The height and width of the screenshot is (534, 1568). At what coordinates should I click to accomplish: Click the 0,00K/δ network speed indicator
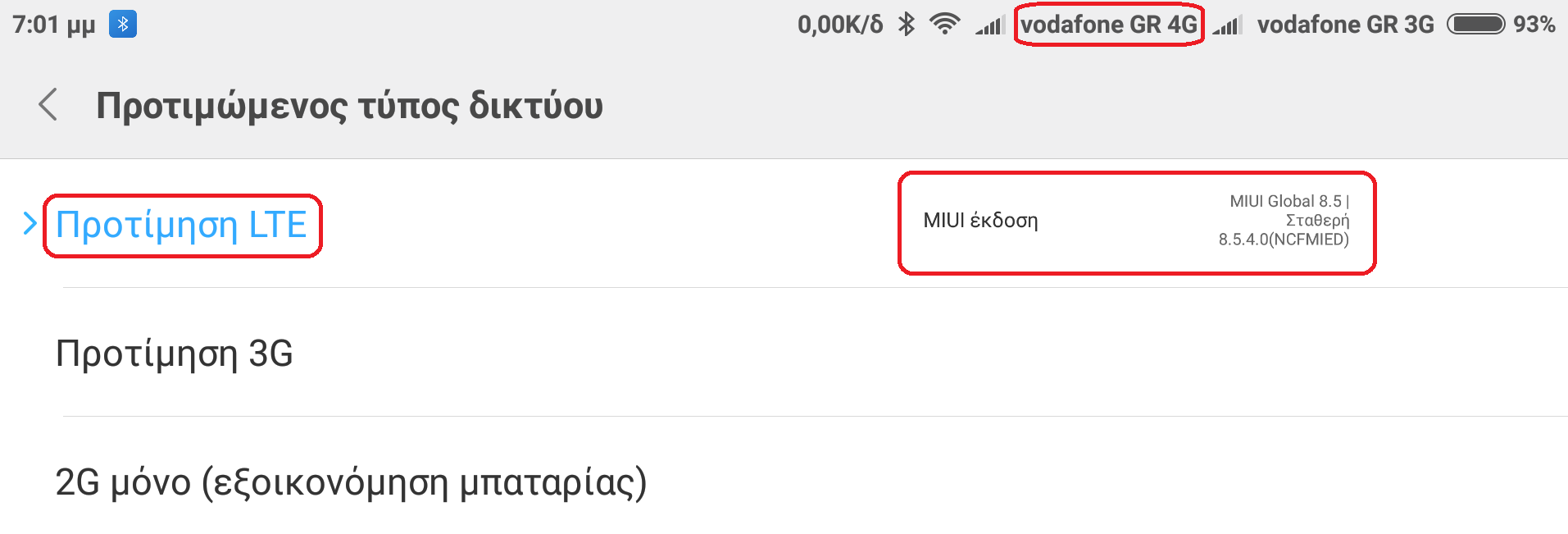[x=840, y=25]
